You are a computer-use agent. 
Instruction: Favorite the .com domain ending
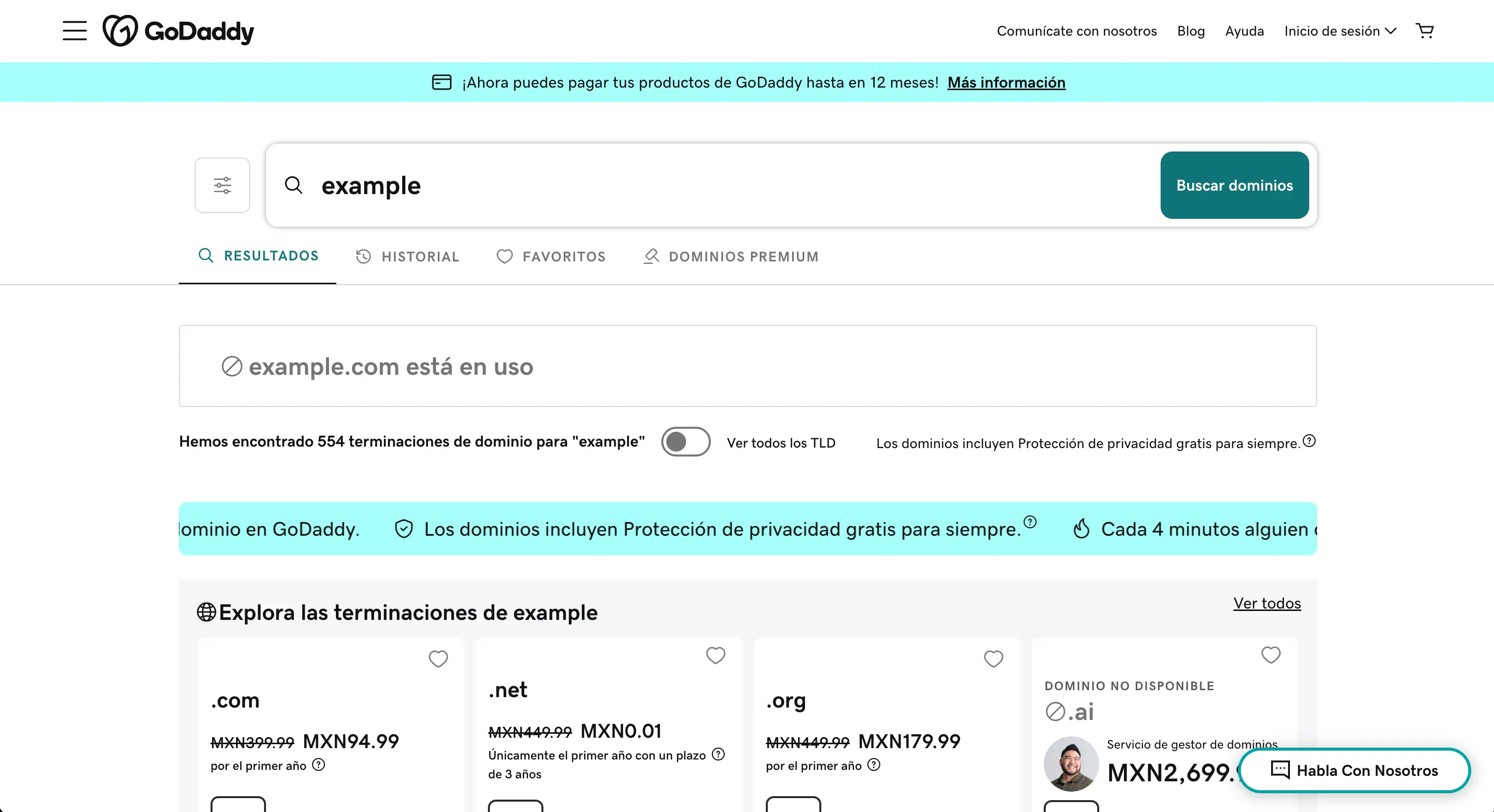[x=438, y=659]
